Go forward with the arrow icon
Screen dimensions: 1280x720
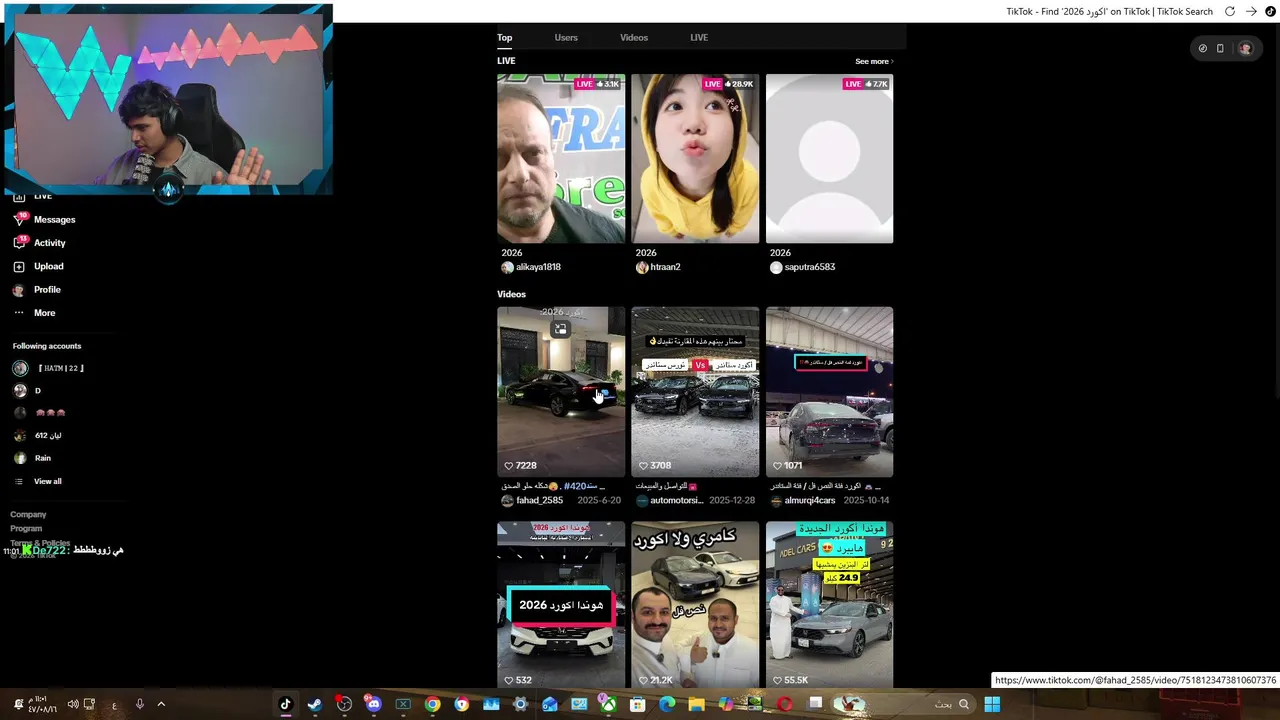1251,11
